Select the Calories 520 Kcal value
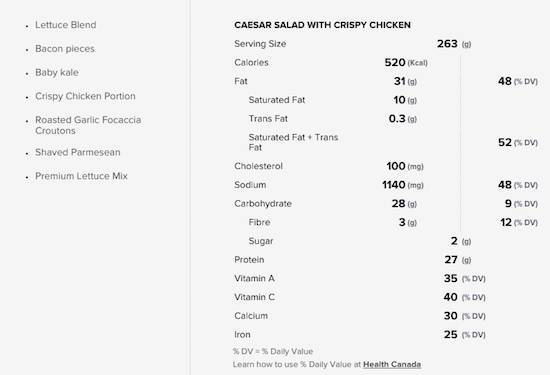 (x=406, y=62)
